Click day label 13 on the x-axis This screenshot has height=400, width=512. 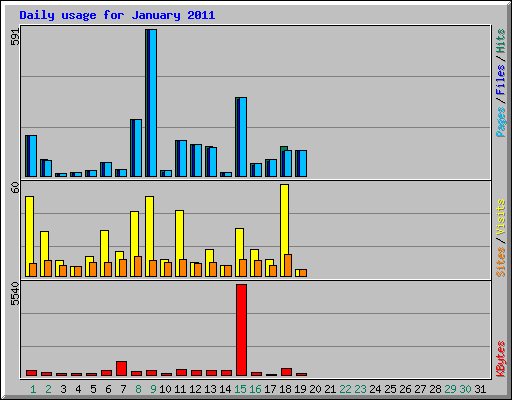[x=210, y=389]
